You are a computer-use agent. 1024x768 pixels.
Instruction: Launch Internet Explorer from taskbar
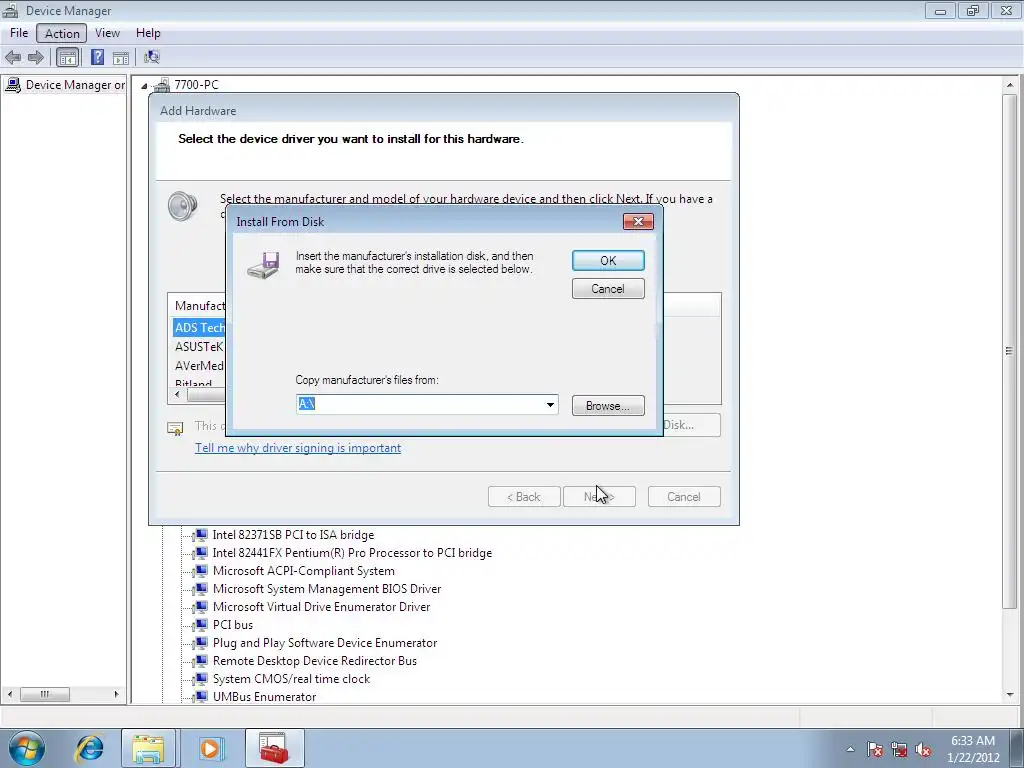[89, 748]
